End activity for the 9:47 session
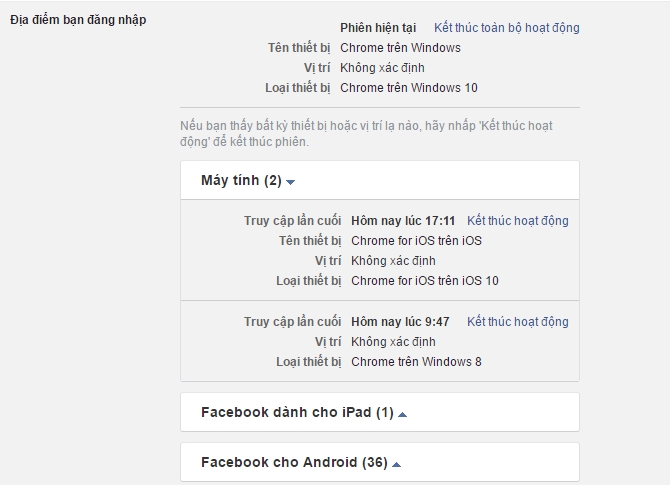Viewport: 670px width, 485px height. [x=517, y=322]
